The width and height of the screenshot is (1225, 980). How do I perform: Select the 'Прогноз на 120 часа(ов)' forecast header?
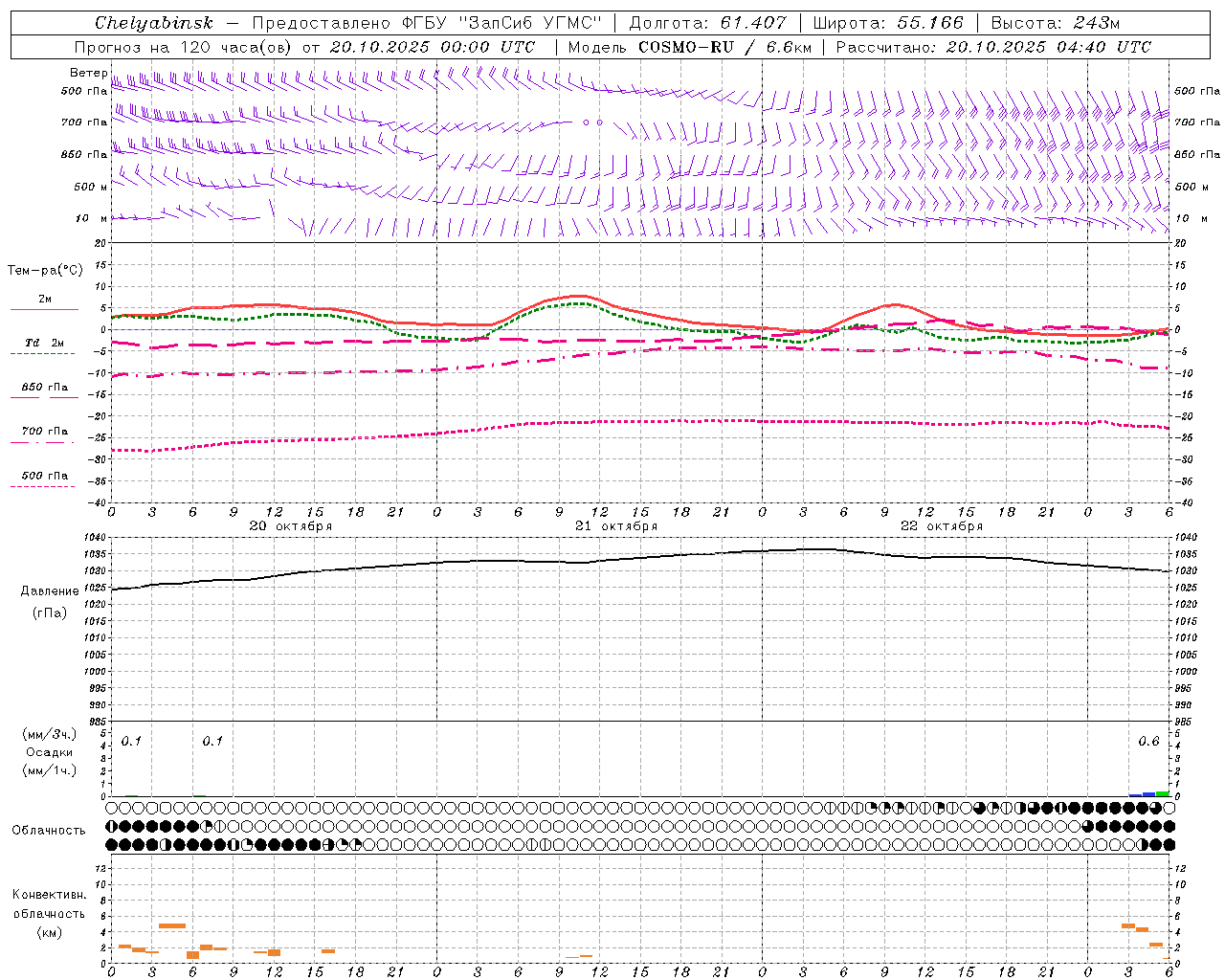[x=184, y=47]
